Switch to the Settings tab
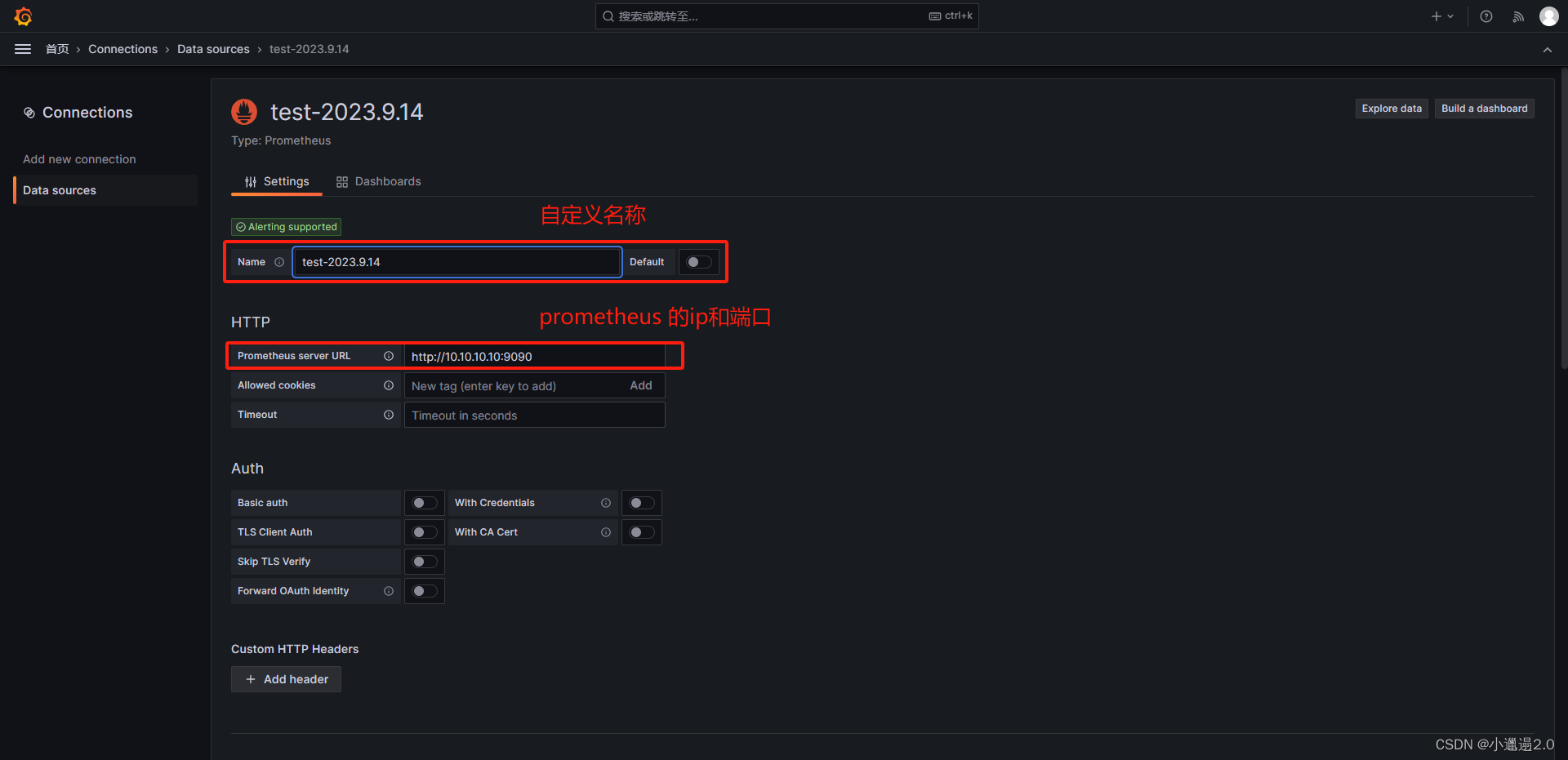This screenshot has width=1568, height=760. click(277, 181)
